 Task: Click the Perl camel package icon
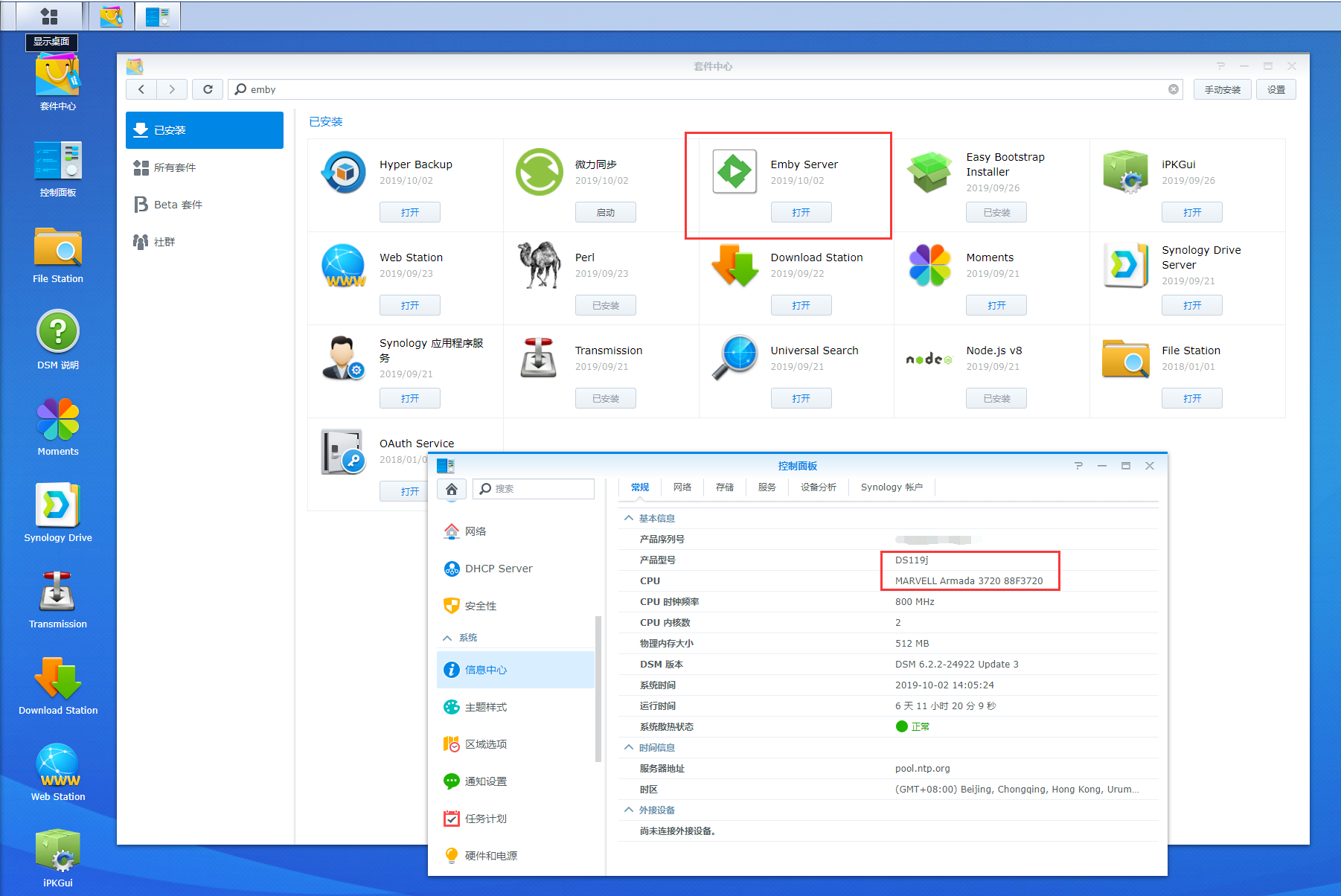tap(539, 265)
